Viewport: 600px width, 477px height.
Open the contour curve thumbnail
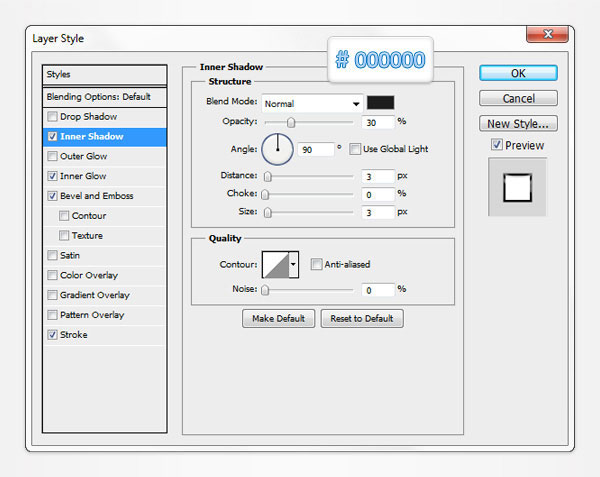pos(274,265)
